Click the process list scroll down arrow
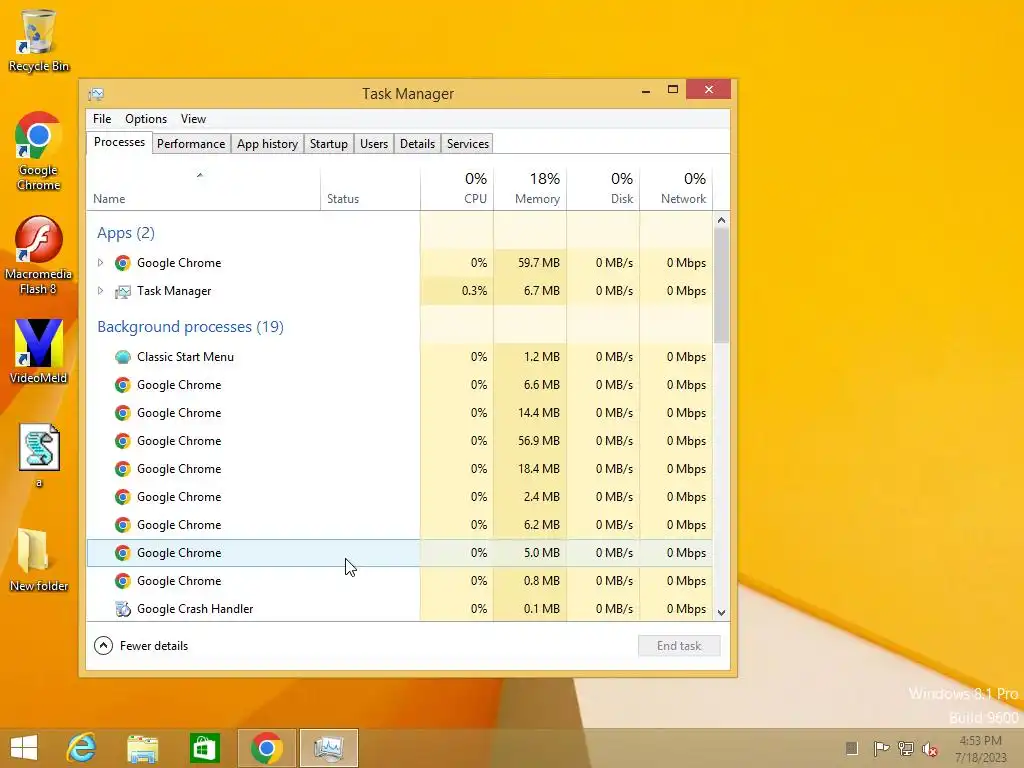This screenshot has width=1024, height=768. pos(721,613)
